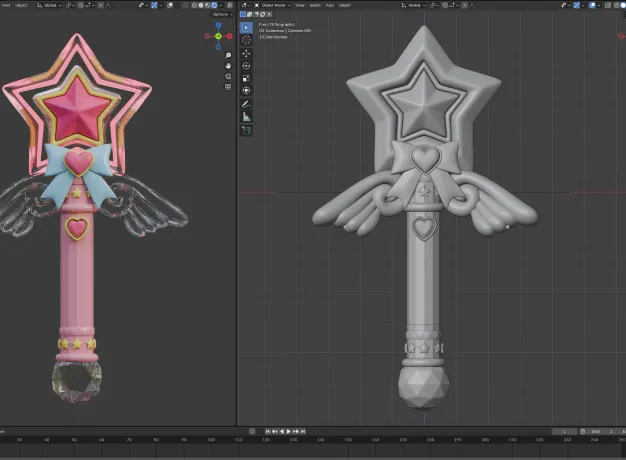Open editor type dropdown in right viewport

point(245,5)
